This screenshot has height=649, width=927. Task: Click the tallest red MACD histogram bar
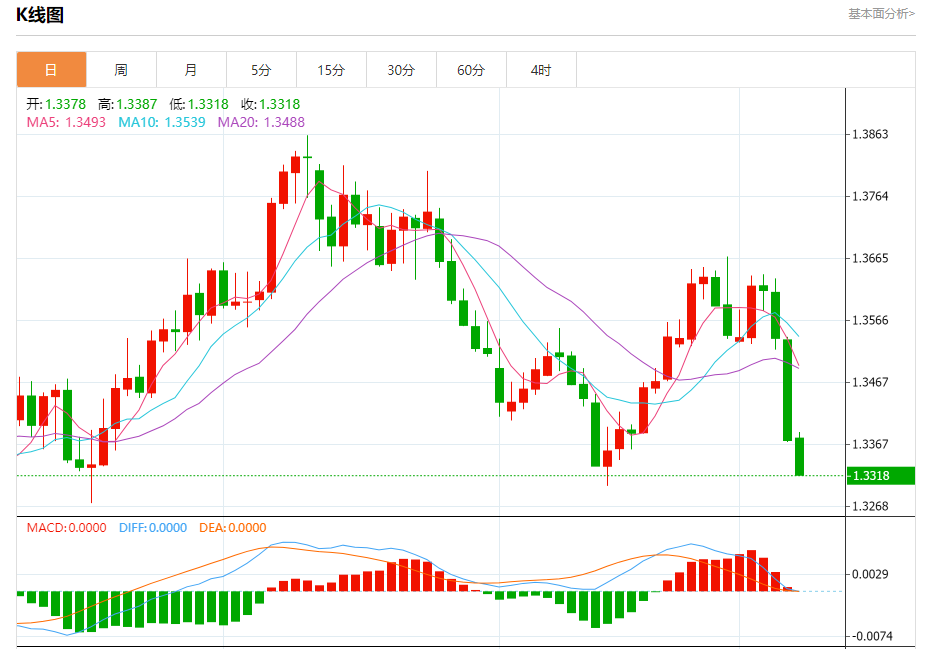point(751,570)
